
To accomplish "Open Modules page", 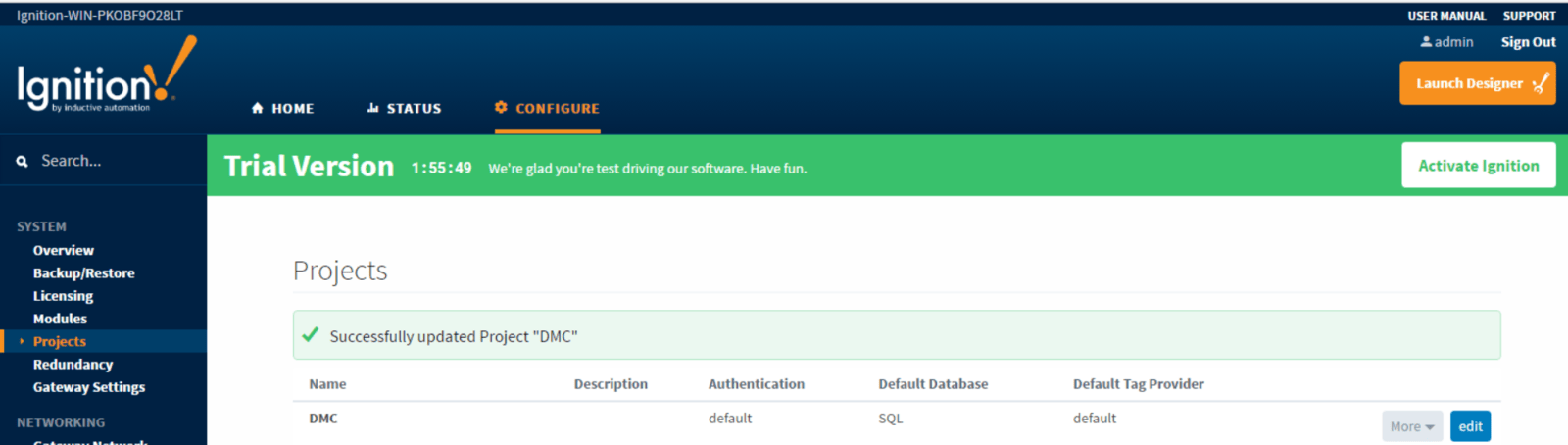I will point(60,319).
